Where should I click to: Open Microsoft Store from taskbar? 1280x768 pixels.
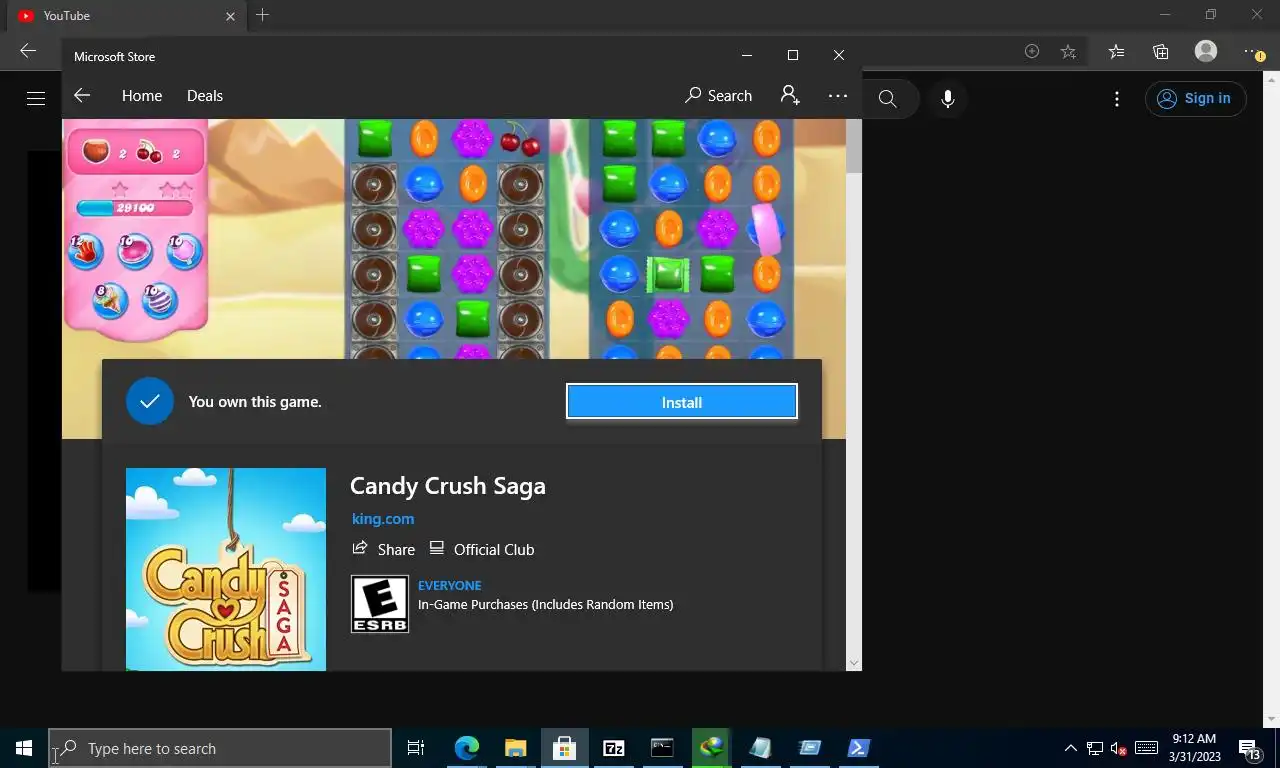point(564,748)
